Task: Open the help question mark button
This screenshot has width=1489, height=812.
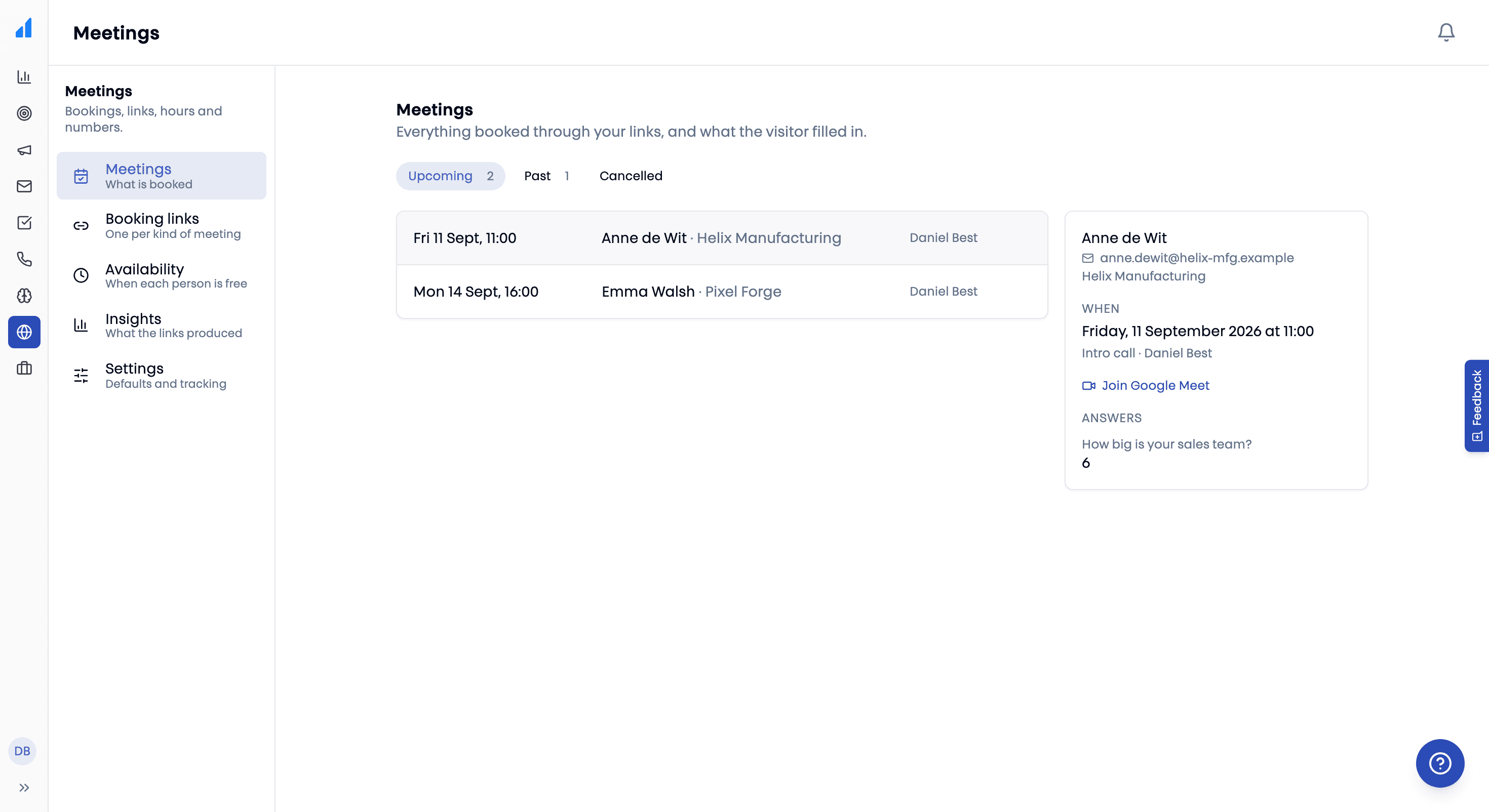Action: pyautogui.click(x=1439, y=763)
